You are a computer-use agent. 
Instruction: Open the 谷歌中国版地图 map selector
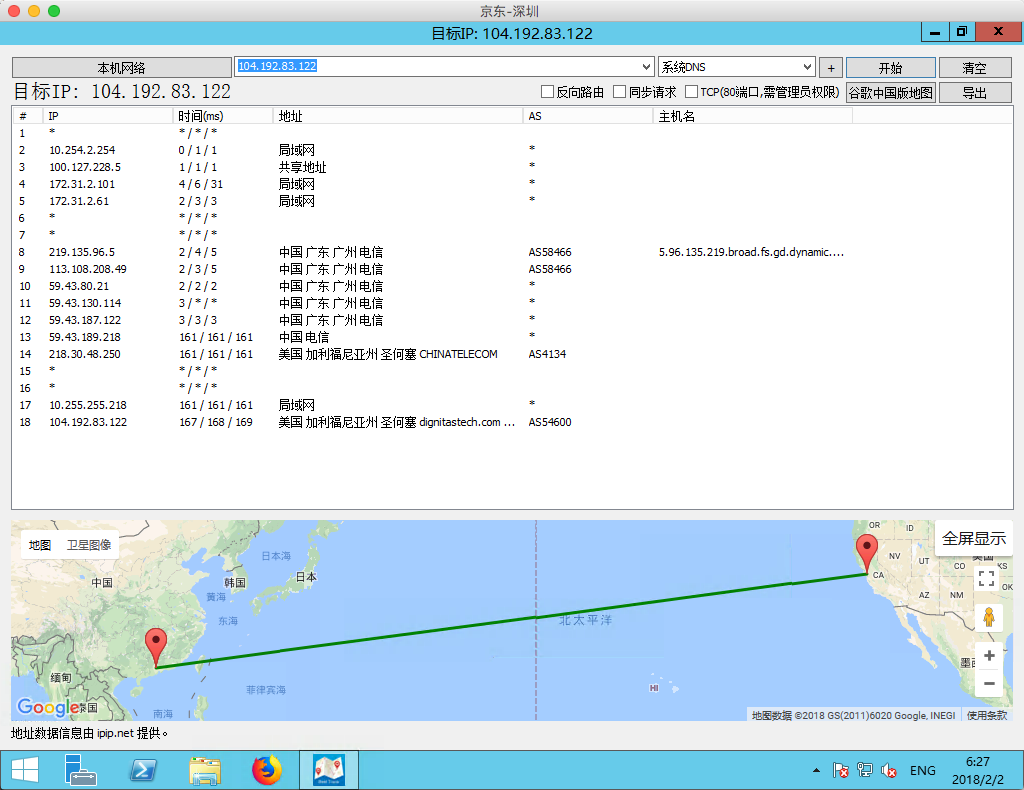coord(891,93)
